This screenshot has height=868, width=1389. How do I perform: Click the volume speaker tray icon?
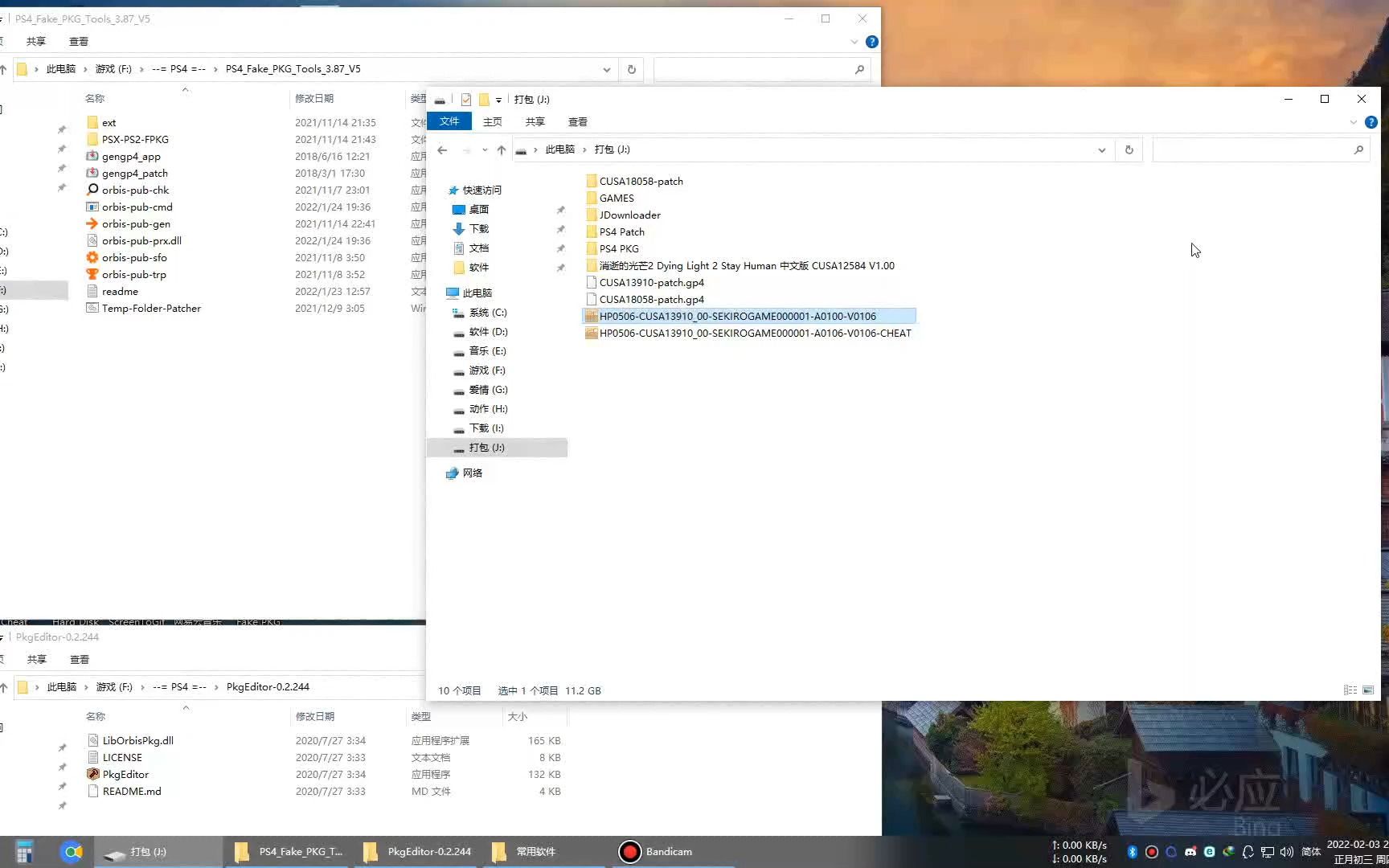[1286, 852]
